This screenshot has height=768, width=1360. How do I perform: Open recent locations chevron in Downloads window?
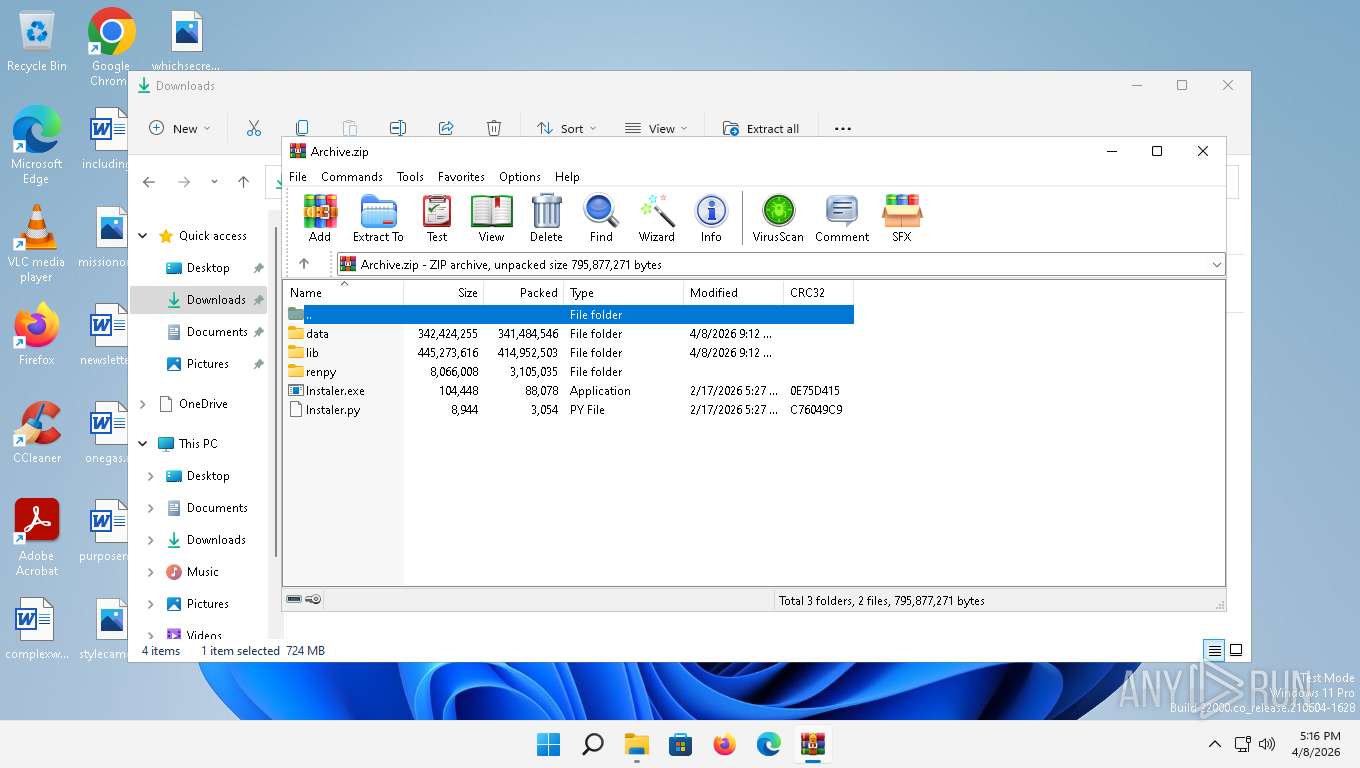point(214,182)
